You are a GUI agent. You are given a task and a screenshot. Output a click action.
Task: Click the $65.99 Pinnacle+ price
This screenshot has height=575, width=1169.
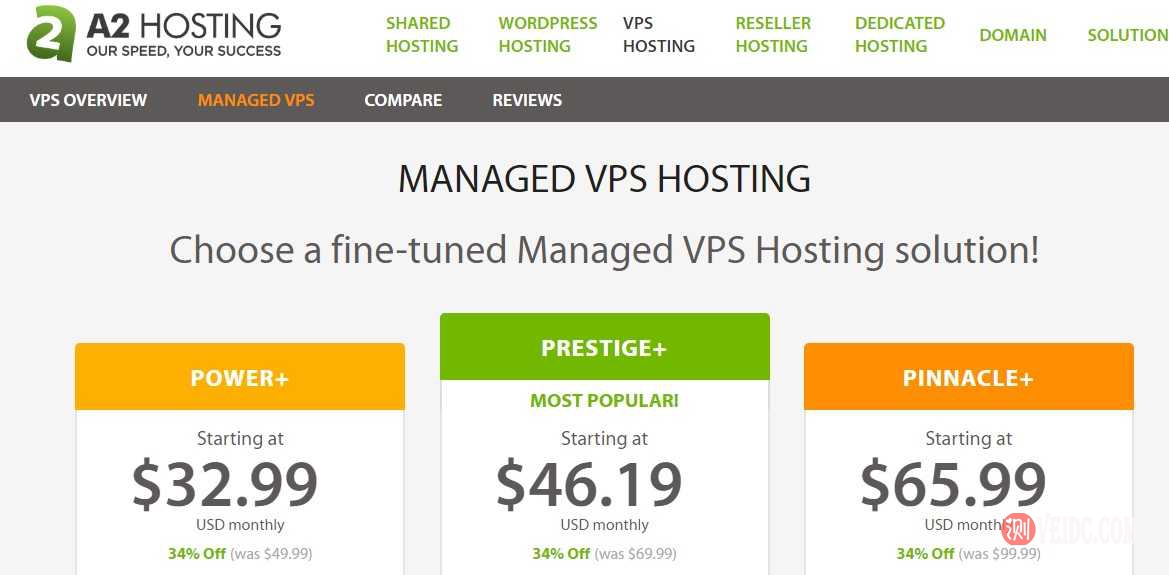pyautogui.click(x=953, y=484)
